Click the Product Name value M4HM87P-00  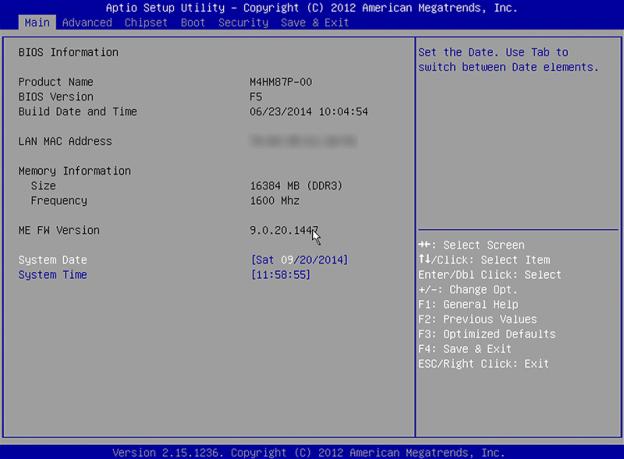[x=281, y=82]
